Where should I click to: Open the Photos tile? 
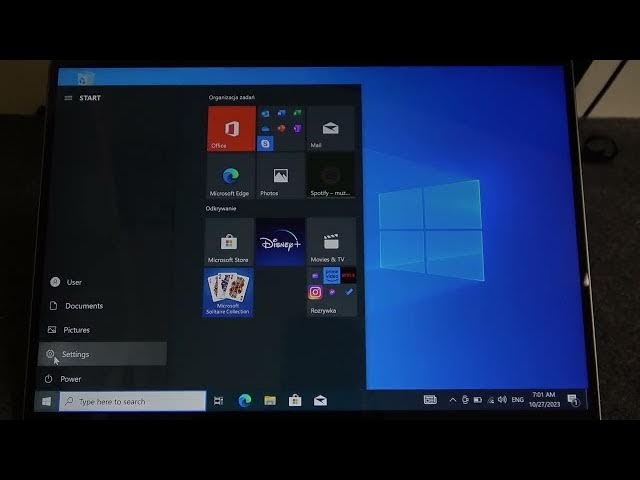pos(281,176)
